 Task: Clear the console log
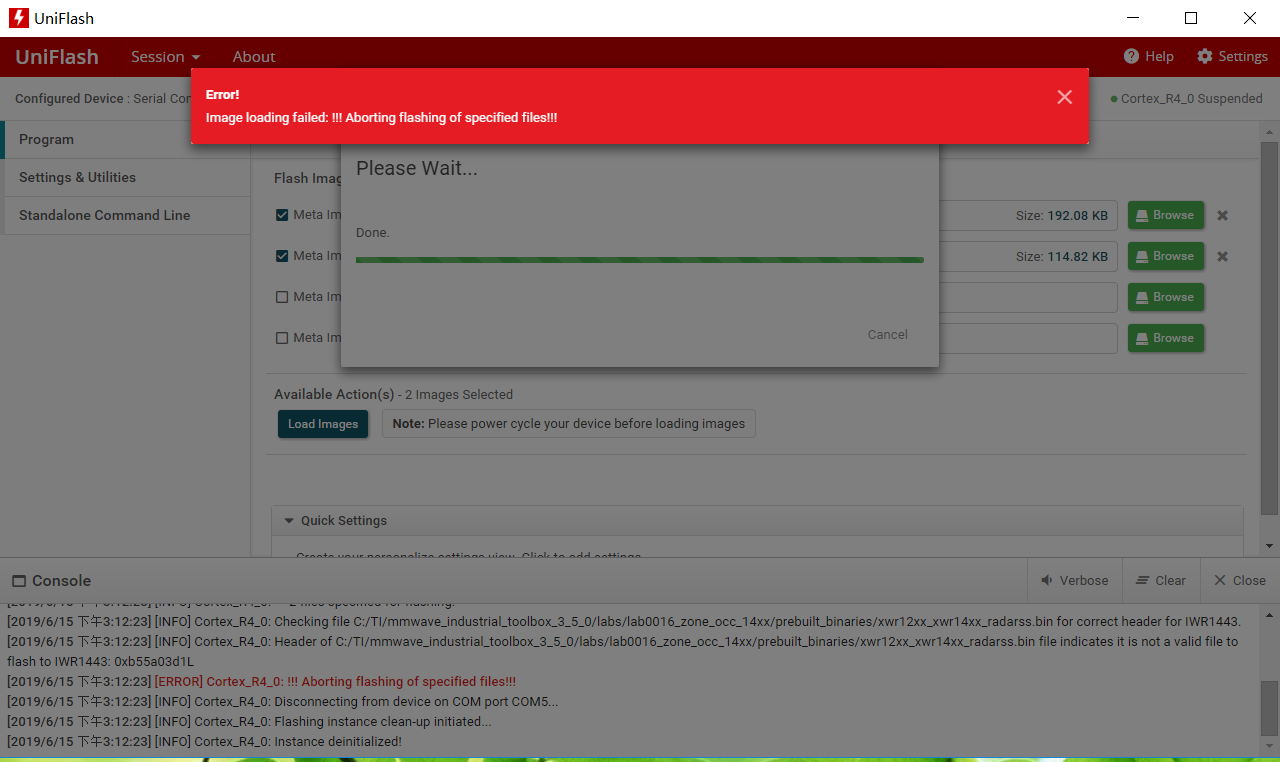tap(1161, 580)
